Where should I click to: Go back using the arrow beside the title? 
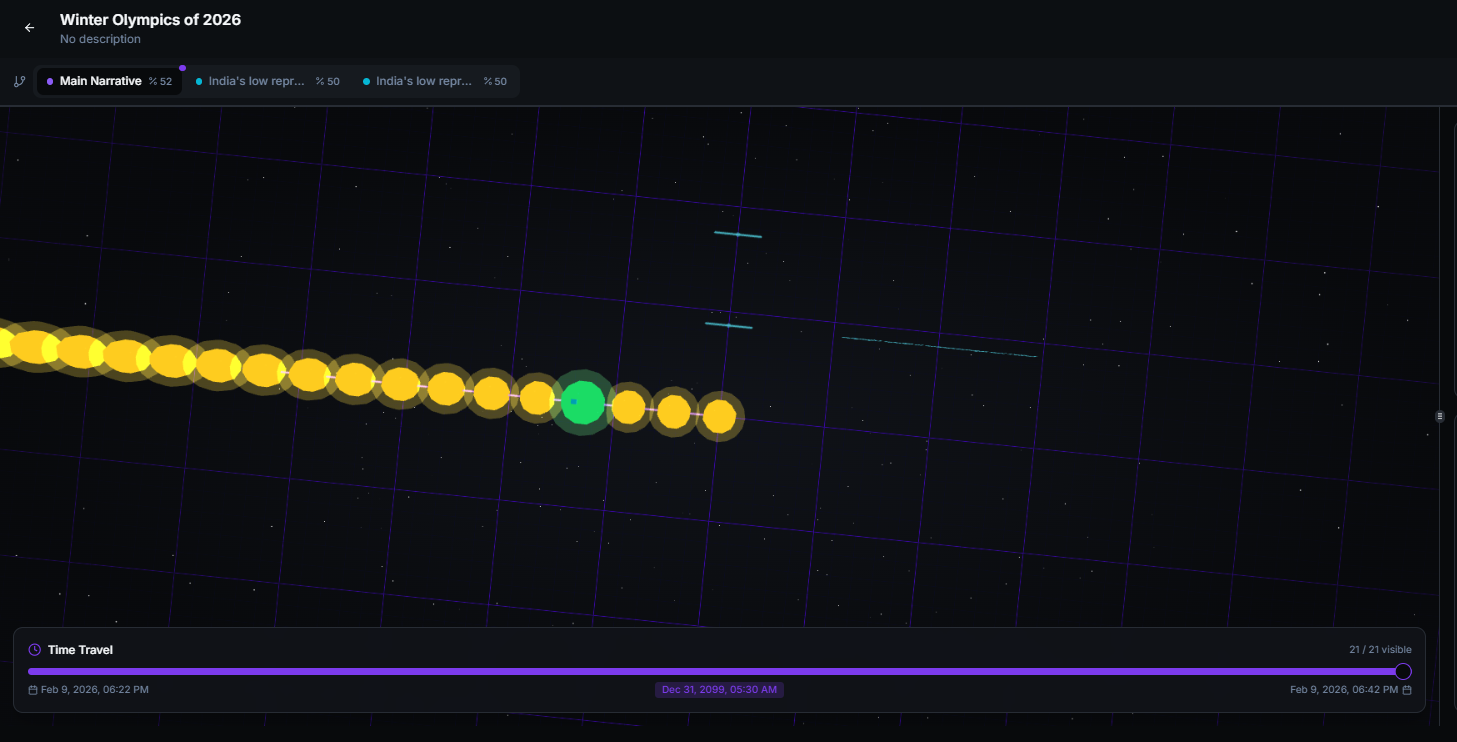click(x=29, y=28)
